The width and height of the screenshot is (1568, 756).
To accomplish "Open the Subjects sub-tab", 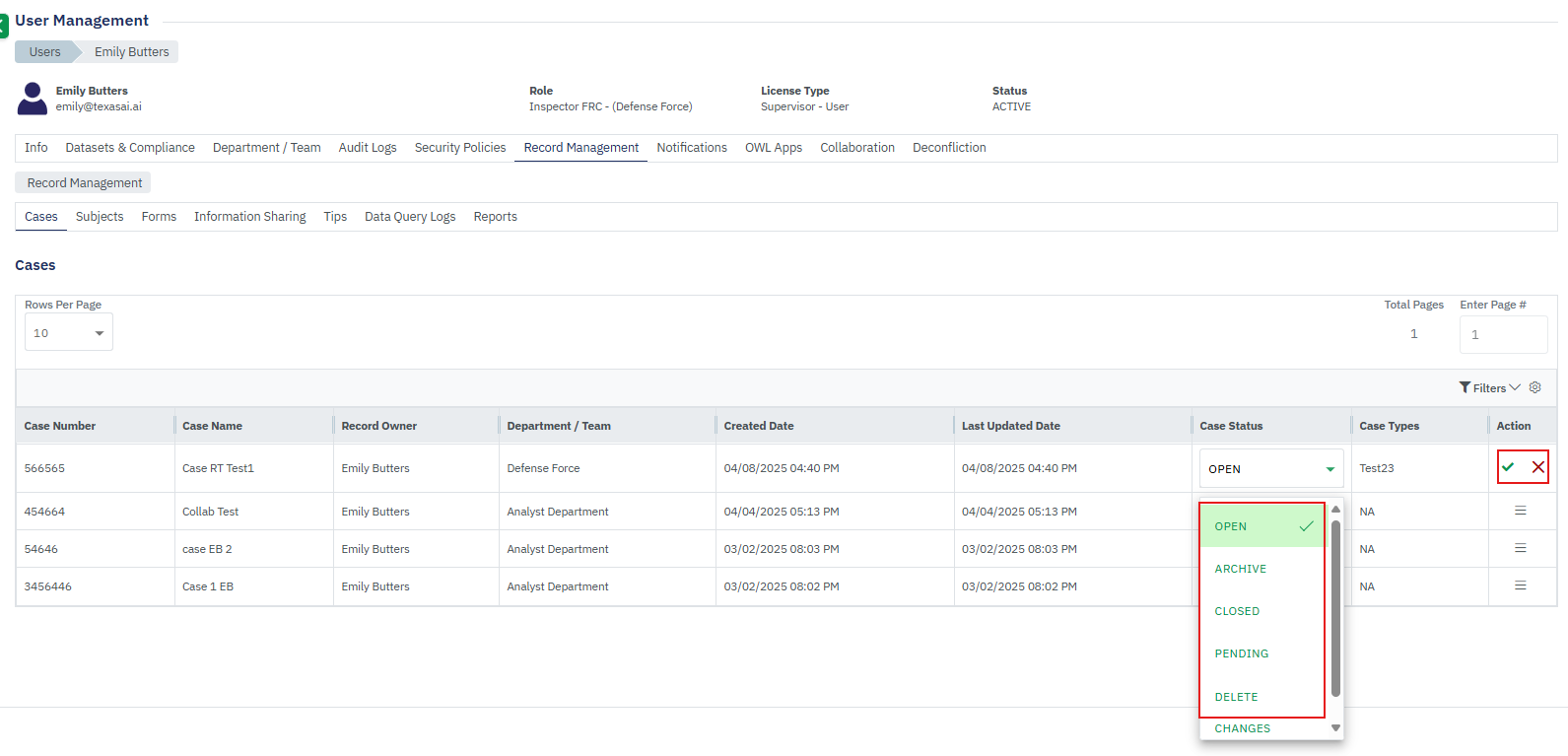I will click(100, 217).
